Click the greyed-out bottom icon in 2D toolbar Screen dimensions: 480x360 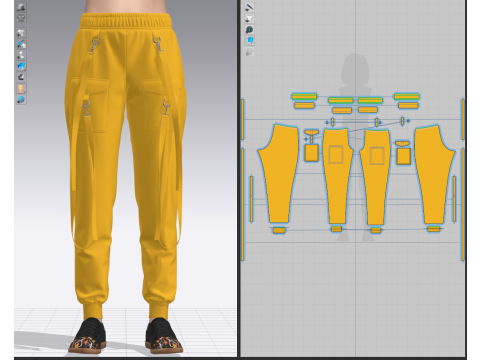click(x=249, y=52)
